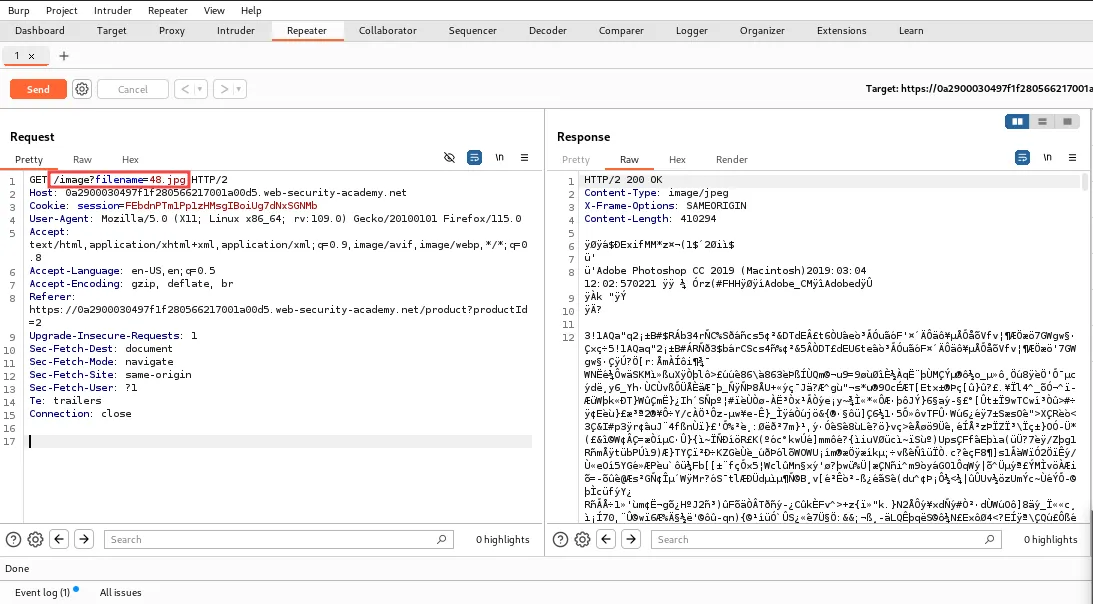Go to next match in Request search
The height and width of the screenshot is (604, 1093).
tap(84, 539)
